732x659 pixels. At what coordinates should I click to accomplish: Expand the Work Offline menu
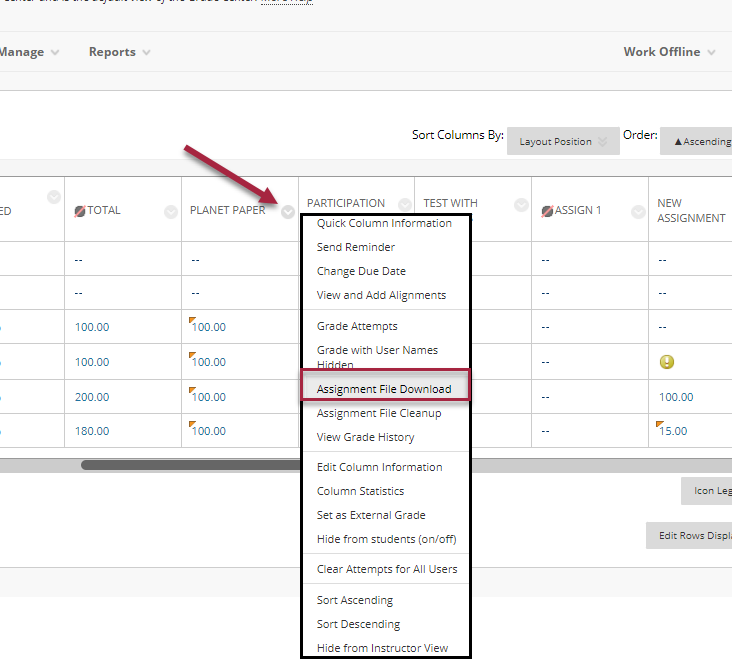(669, 52)
